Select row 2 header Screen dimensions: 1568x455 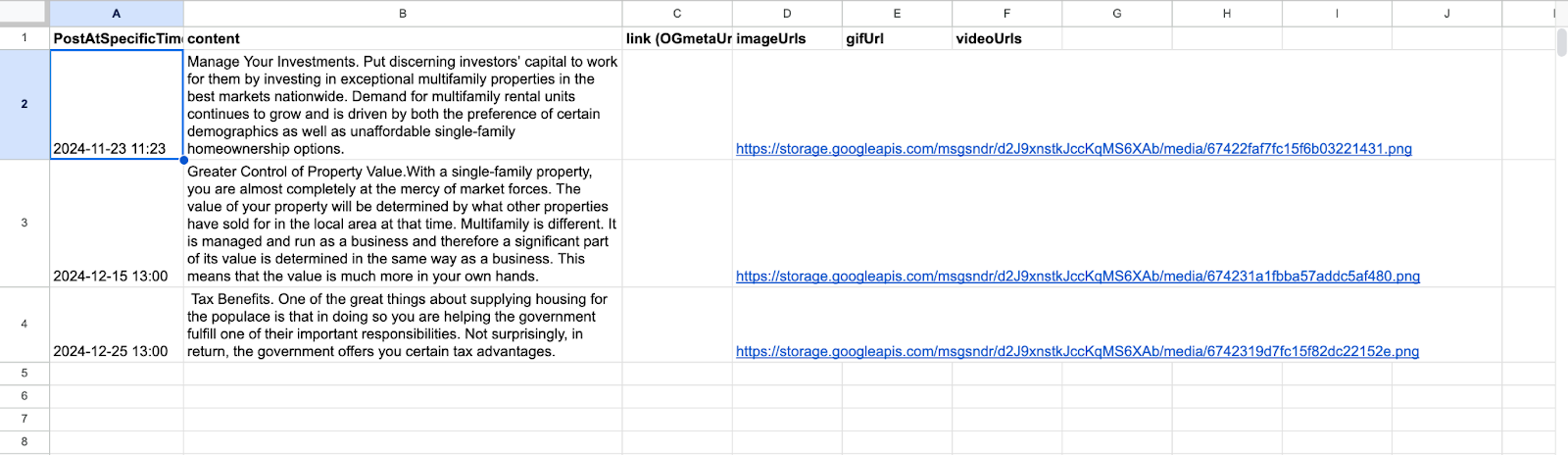coord(24,104)
